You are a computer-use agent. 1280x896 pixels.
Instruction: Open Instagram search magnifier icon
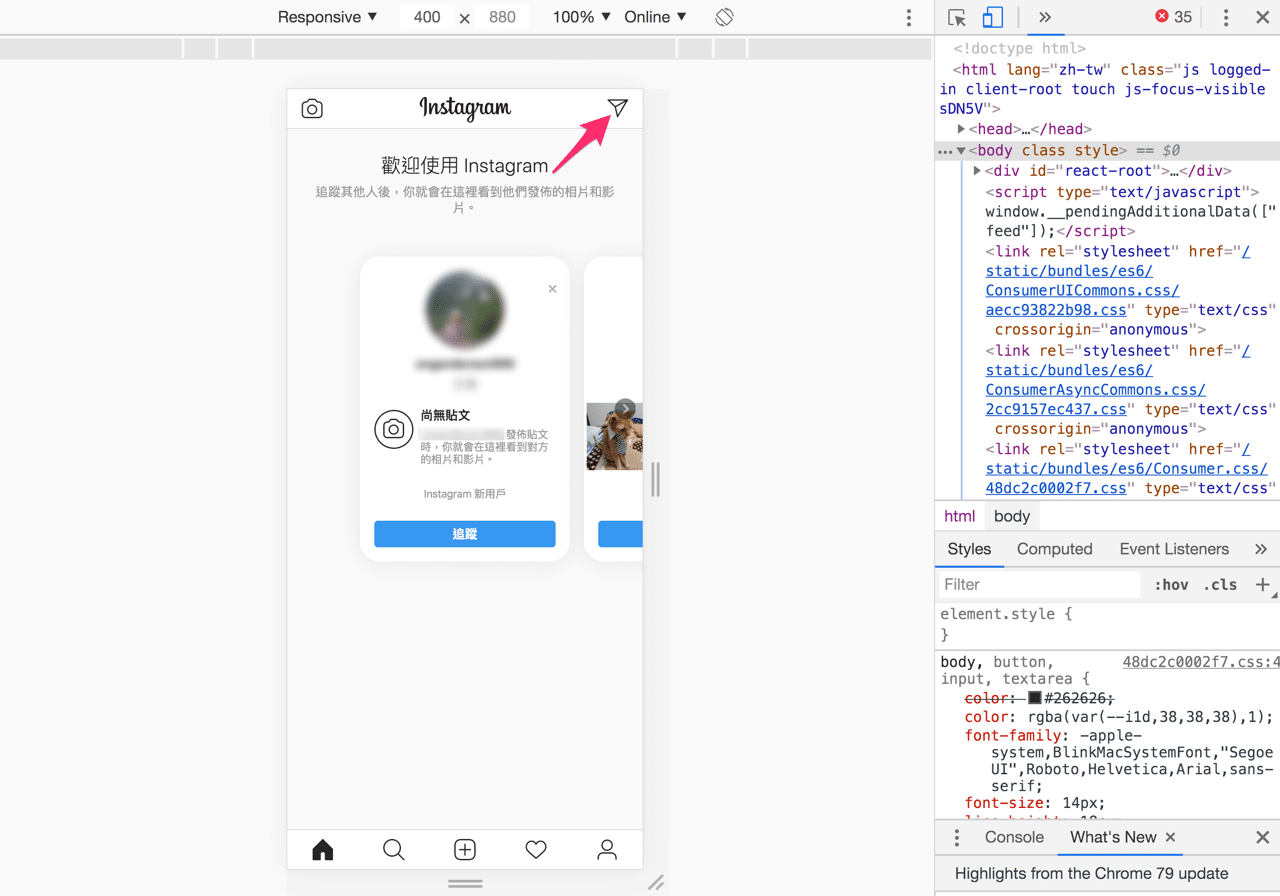click(x=394, y=850)
